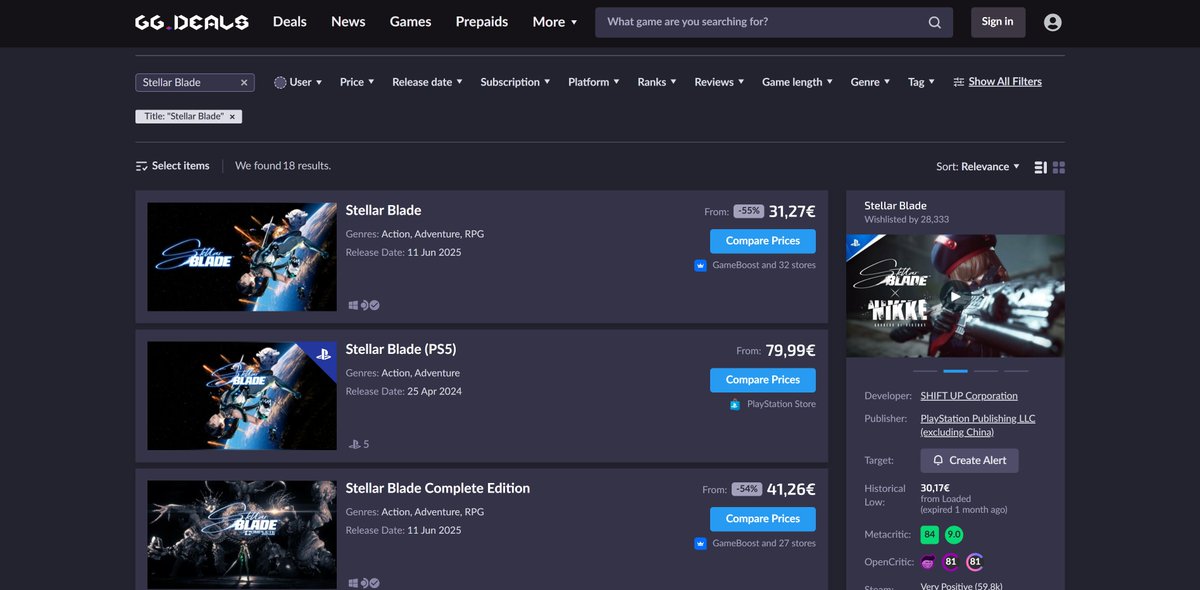Switch to list view layout
Viewport: 1200px width, 590px height.
point(1041,167)
